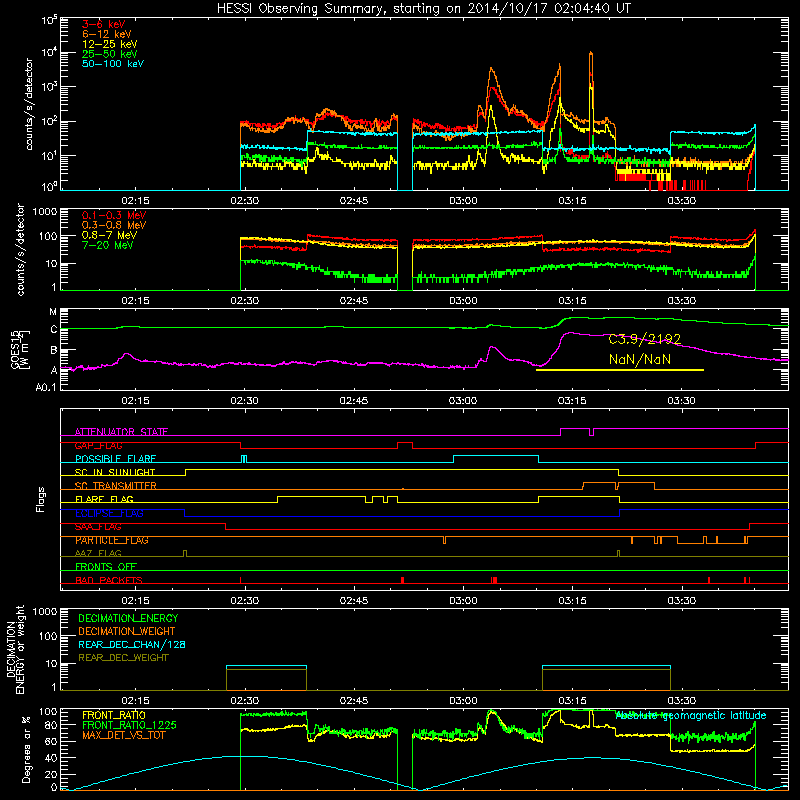Click the Absolute geomagnetic latitude label

pyautogui.click(x=691, y=715)
